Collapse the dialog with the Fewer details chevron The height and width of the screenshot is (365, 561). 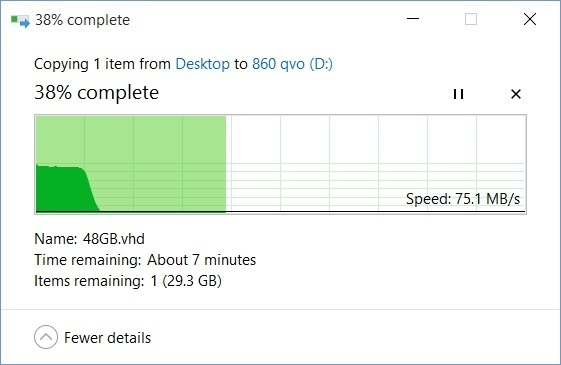tap(46, 337)
